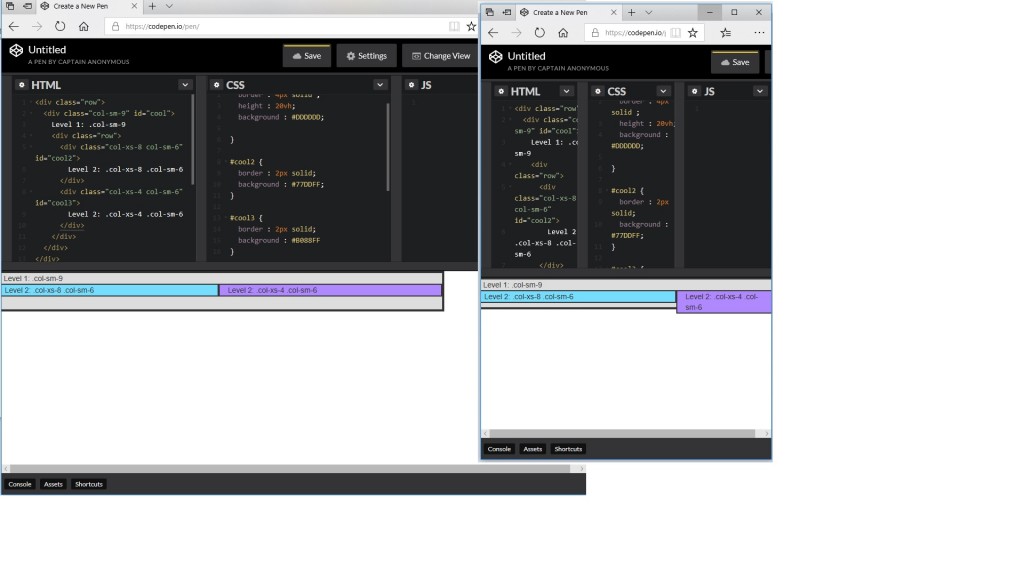Viewport: 1024px width, 576px height.
Task: Open more options ellipsis in right browser
Action: 759,33
